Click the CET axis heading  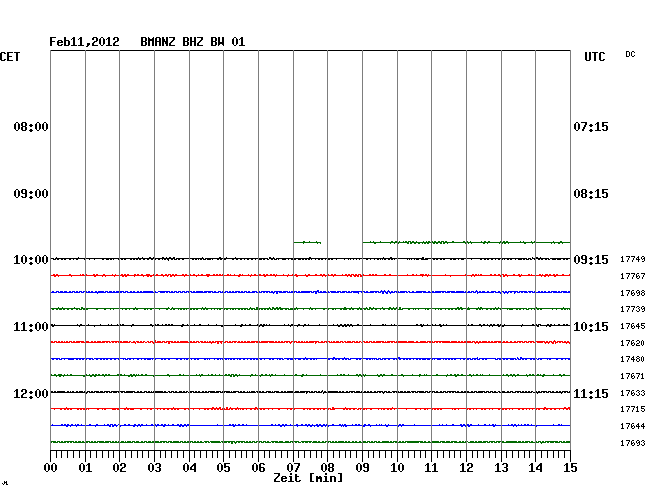click(x=10, y=57)
